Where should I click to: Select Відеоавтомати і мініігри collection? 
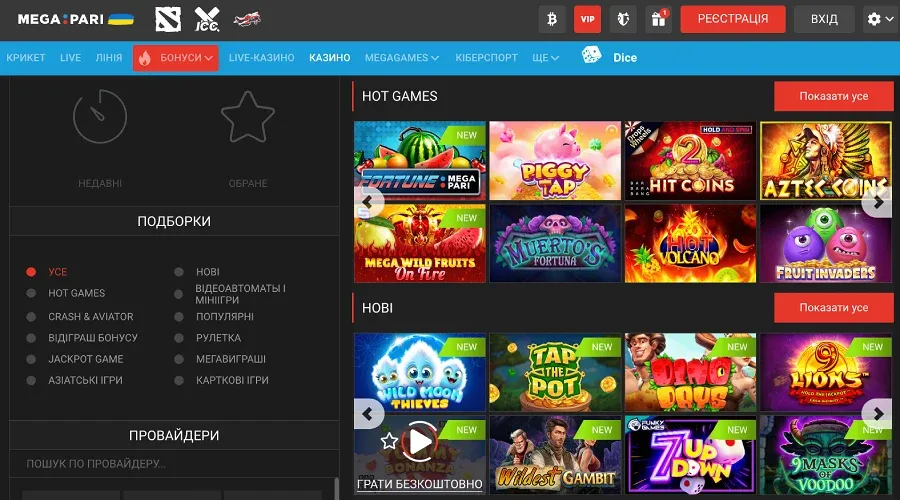(x=230, y=294)
